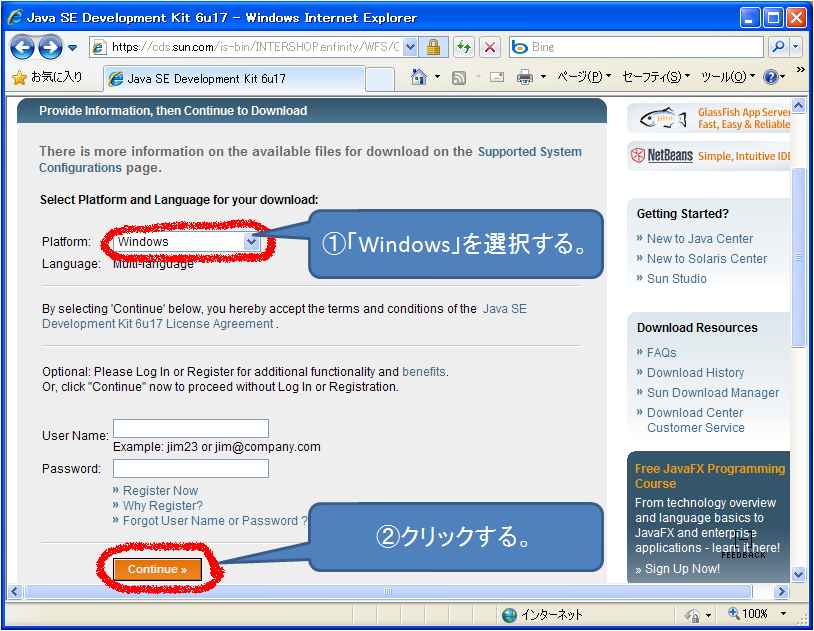The width and height of the screenshot is (814, 631).
Task: Open the Download History link
Action: 695,373
